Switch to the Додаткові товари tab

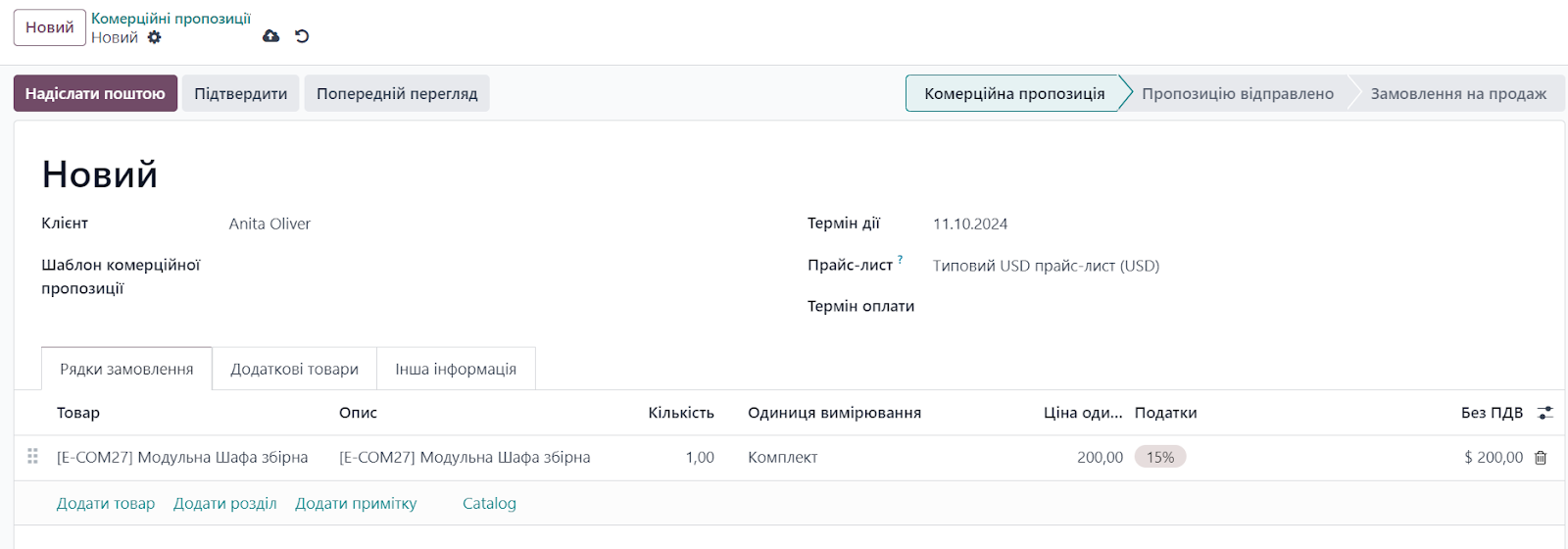tap(294, 369)
